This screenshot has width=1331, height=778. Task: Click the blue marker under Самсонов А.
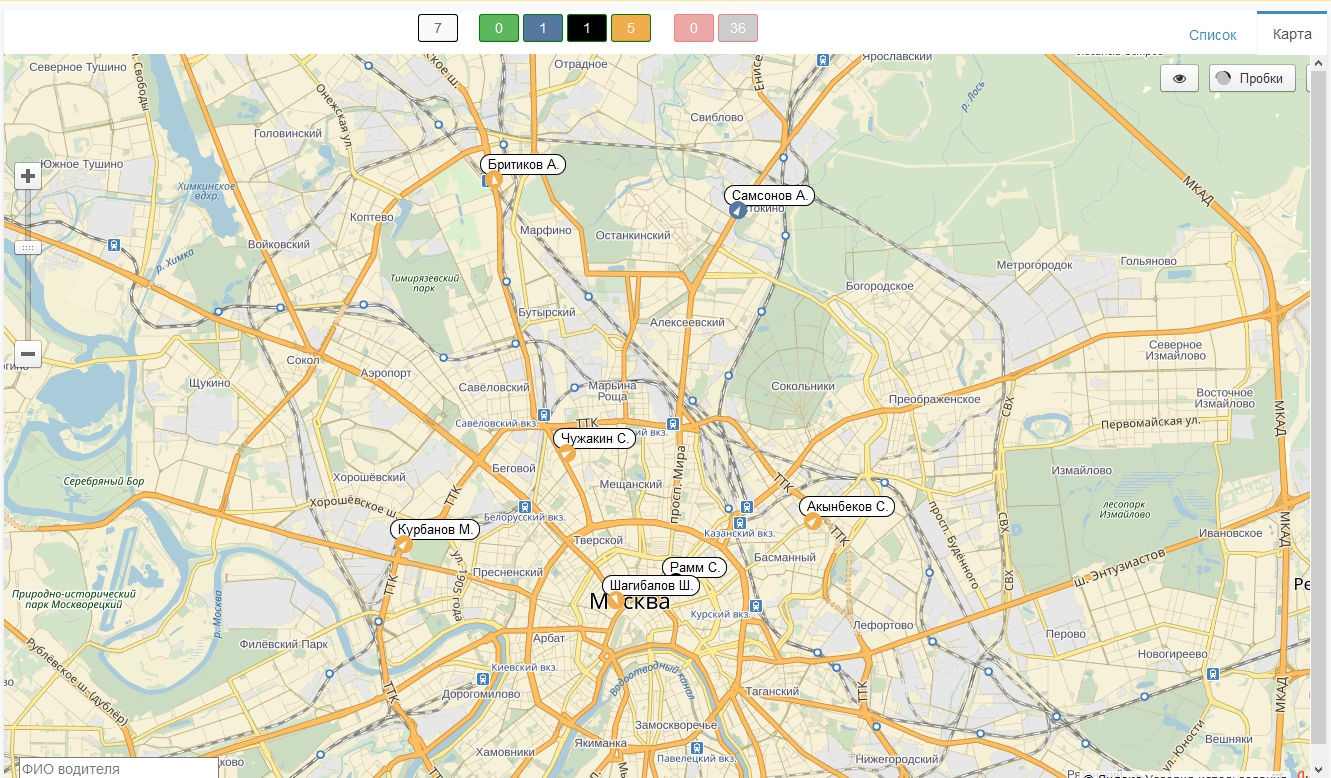tap(738, 210)
